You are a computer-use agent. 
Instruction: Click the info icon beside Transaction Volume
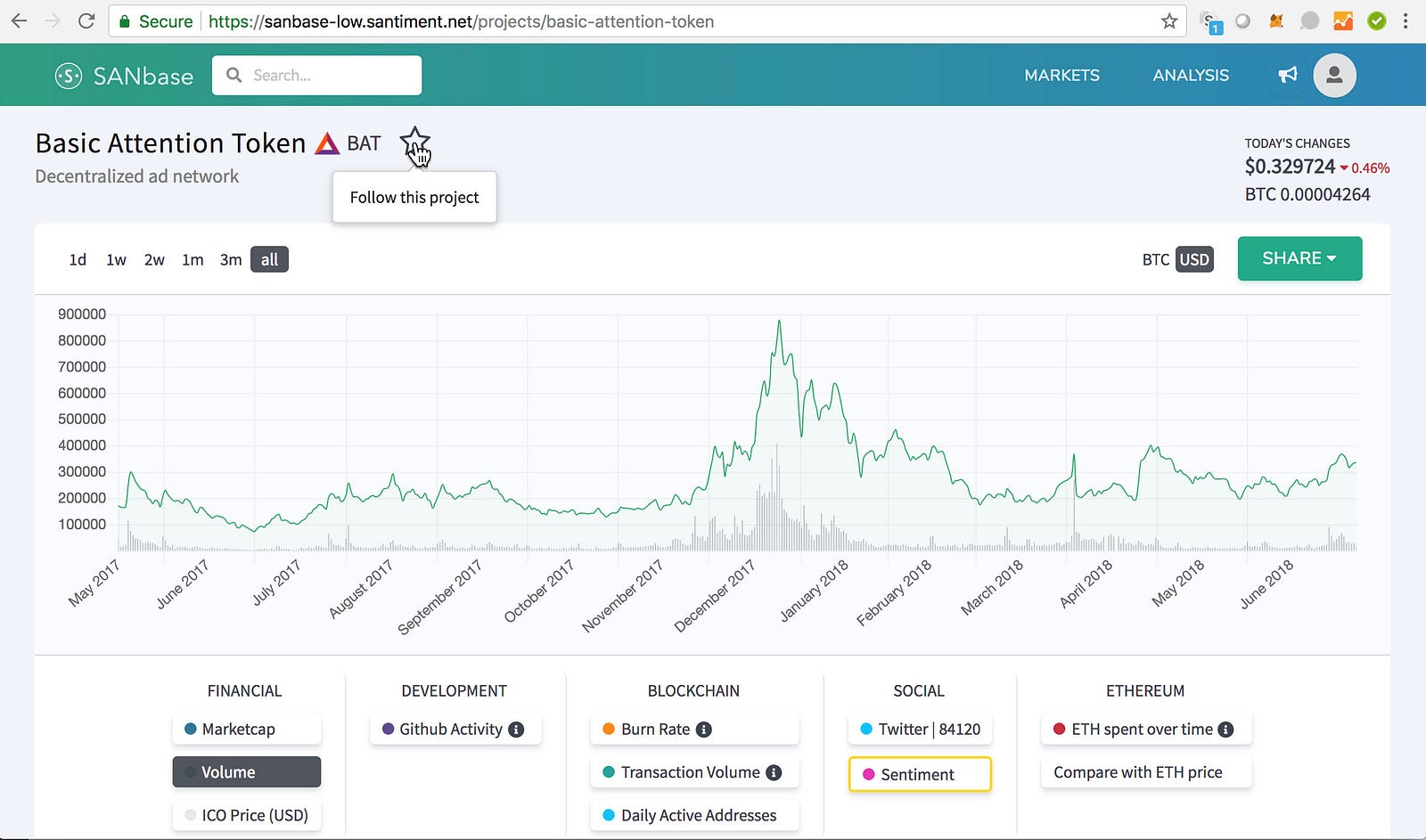point(774,772)
